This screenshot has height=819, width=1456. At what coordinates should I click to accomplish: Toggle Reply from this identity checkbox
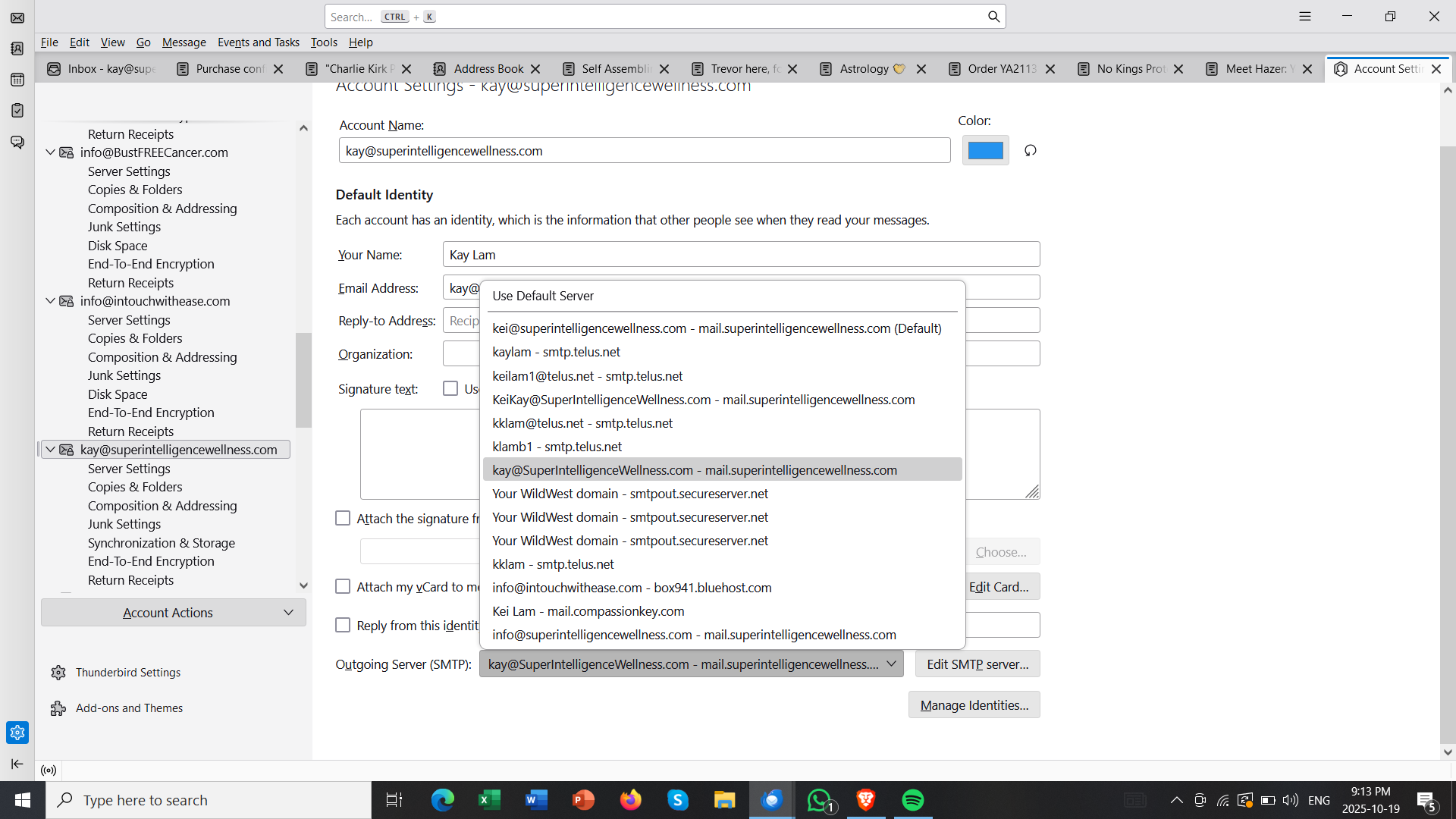pos(343,626)
